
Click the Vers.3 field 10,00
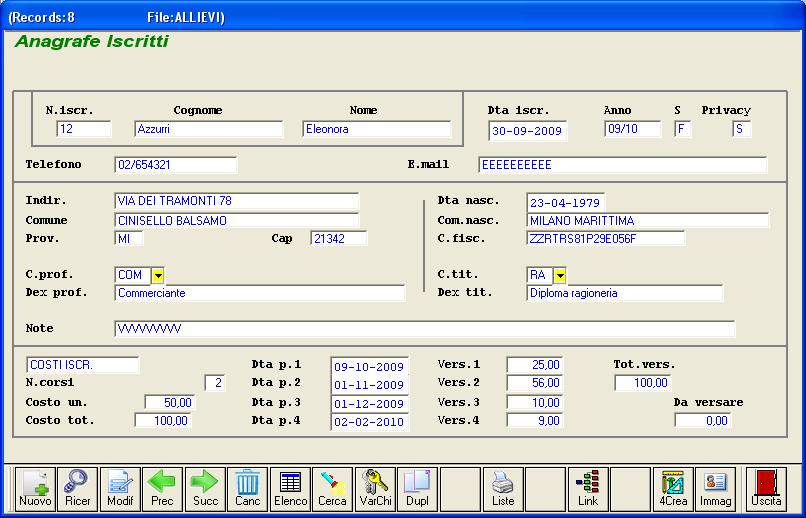pos(535,402)
